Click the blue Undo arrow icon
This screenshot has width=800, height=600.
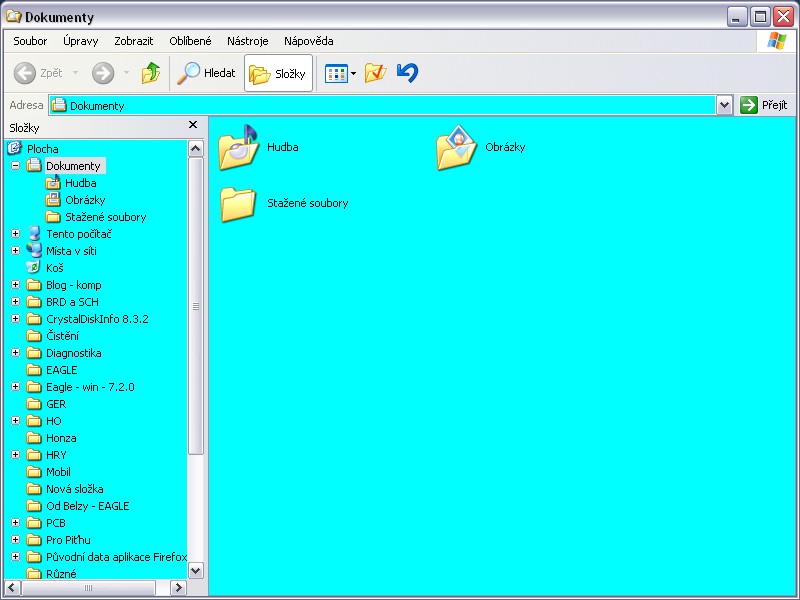(407, 73)
